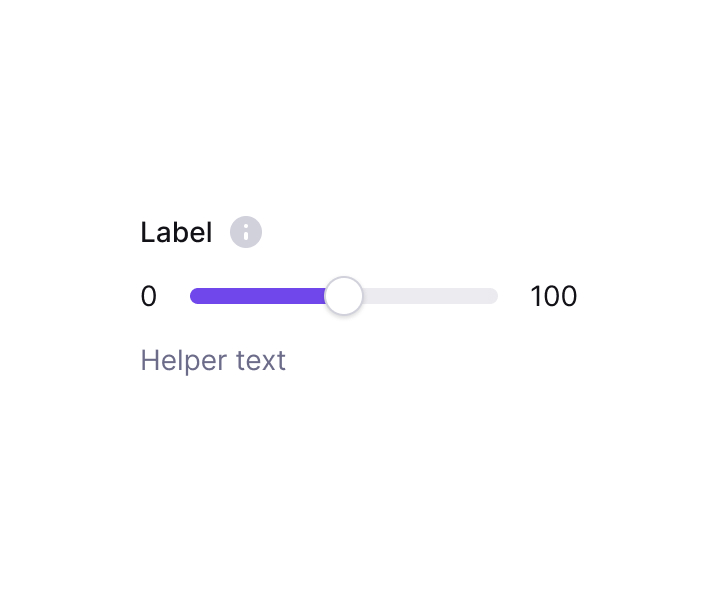Screen dimensions: 720x592
Task: Lower the value by clicking the purple bar
Action: [258, 296]
